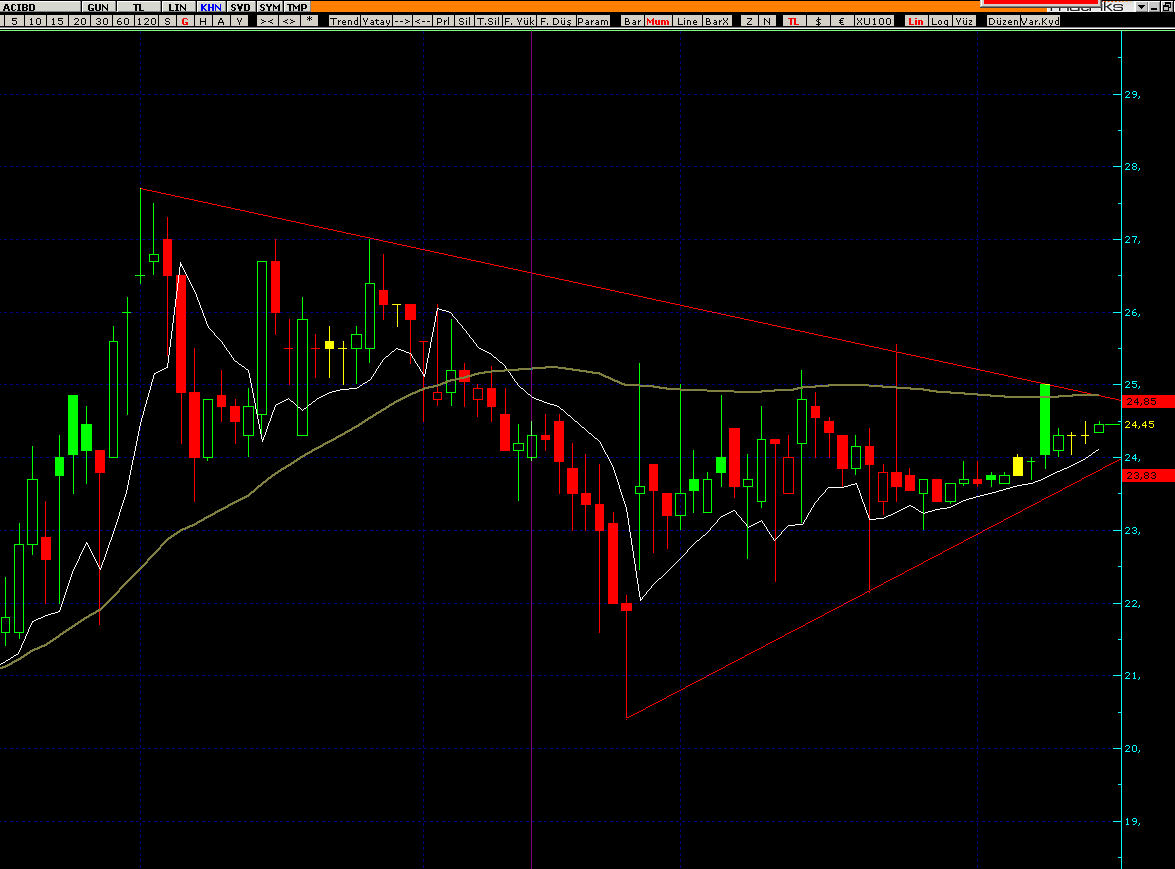Open the Param settings button
Viewport: 1175px width, 869px height.
pyautogui.click(x=593, y=21)
